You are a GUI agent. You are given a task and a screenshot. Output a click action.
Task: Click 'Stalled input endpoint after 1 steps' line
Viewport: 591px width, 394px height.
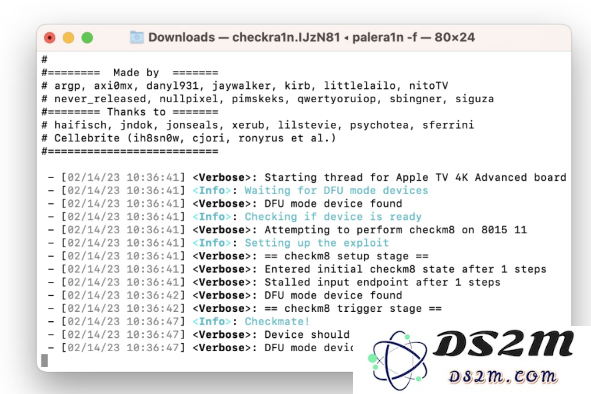point(274,282)
